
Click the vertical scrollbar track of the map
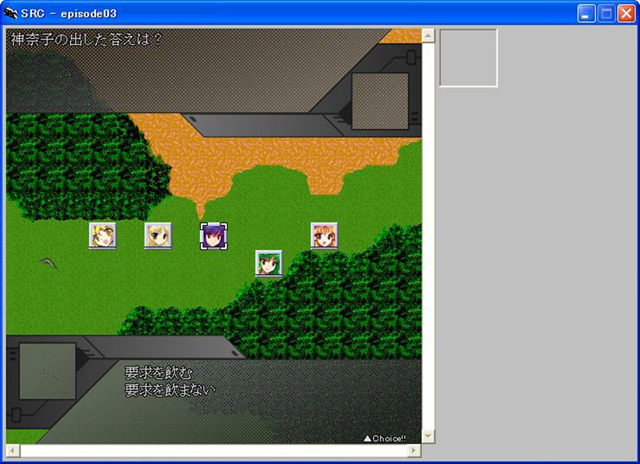(428, 236)
